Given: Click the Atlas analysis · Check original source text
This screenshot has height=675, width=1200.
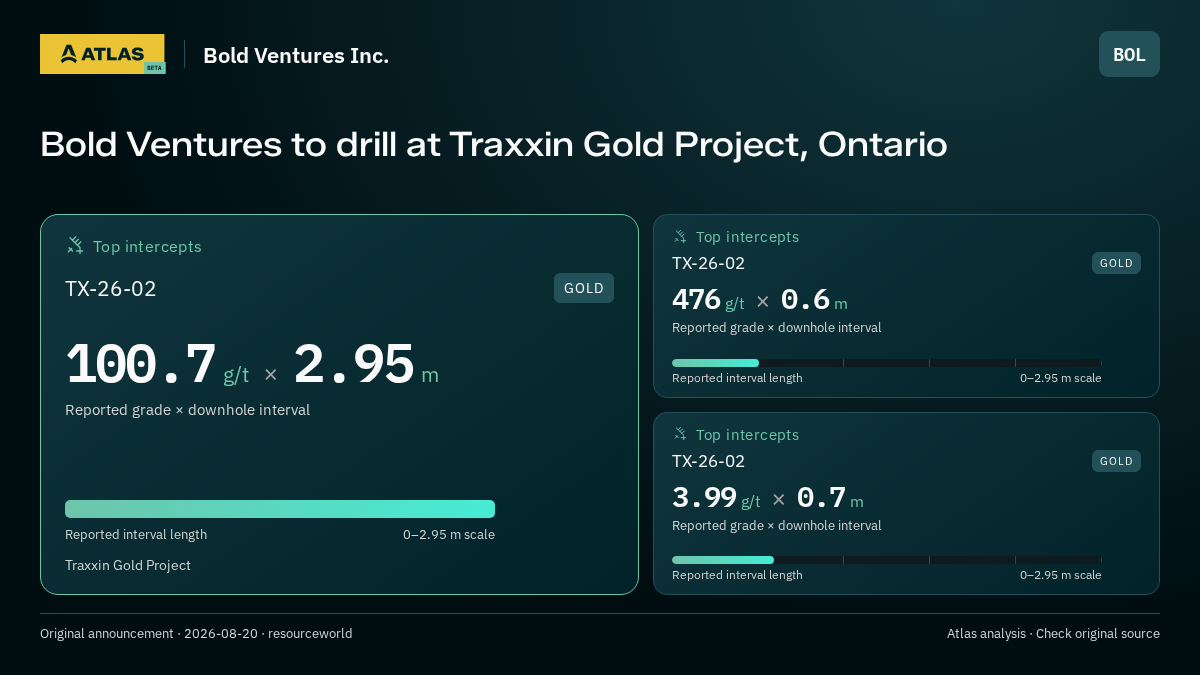Looking at the screenshot, I should 1053,633.
